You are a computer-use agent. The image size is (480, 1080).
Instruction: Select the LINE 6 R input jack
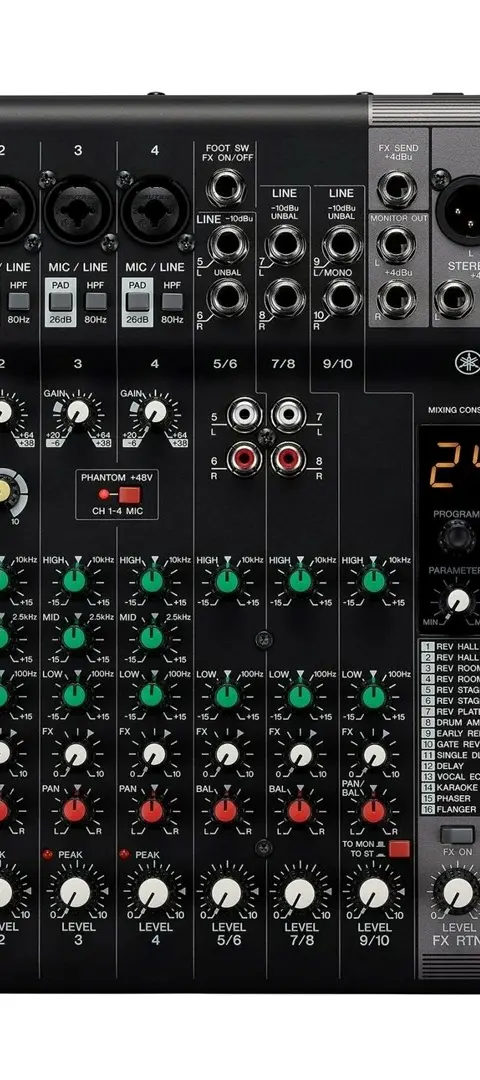[x=228, y=297]
